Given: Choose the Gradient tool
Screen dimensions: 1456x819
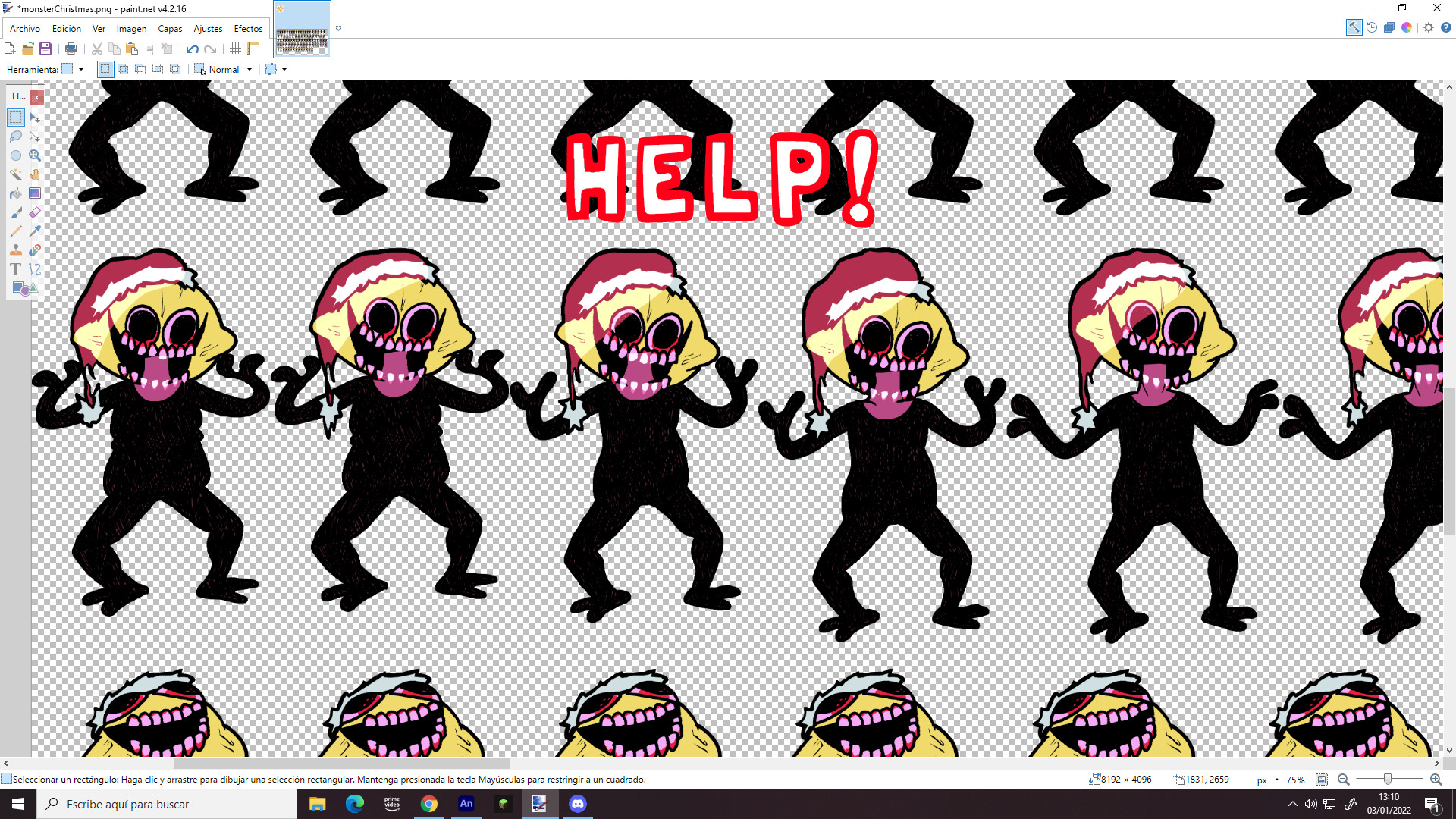Looking at the screenshot, I should [x=34, y=193].
